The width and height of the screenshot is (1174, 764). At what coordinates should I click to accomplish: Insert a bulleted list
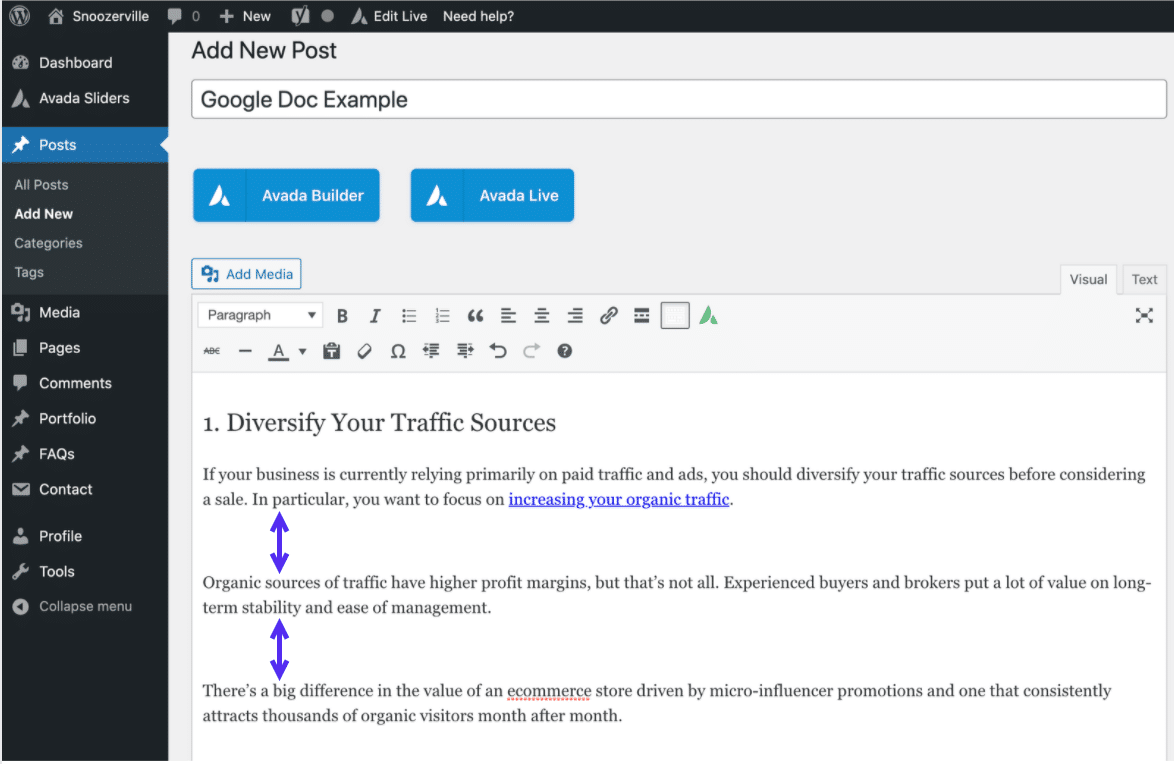(409, 315)
